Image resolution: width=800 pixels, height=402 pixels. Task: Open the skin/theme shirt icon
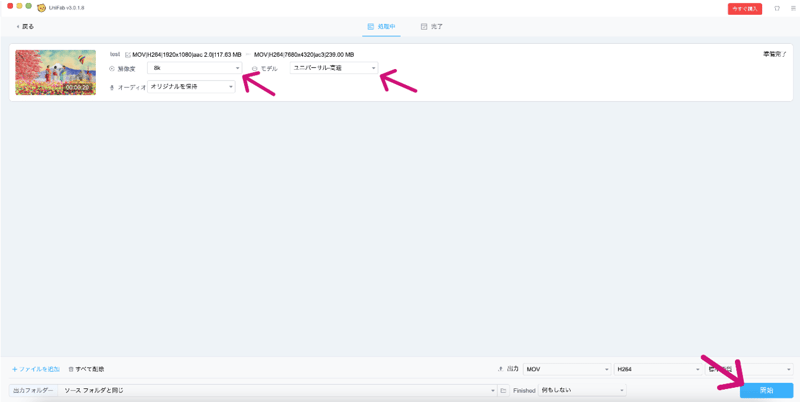pos(777,9)
